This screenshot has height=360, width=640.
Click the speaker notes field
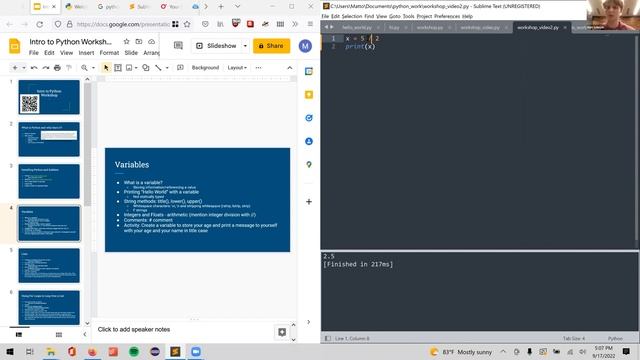click(x=184, y=329)
